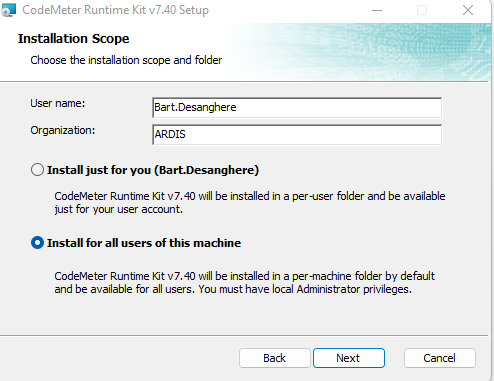Click the 'Installation Scope' heading
This screenshot has width=494, height=381.
pyautogui.click(x=73, y=39)
